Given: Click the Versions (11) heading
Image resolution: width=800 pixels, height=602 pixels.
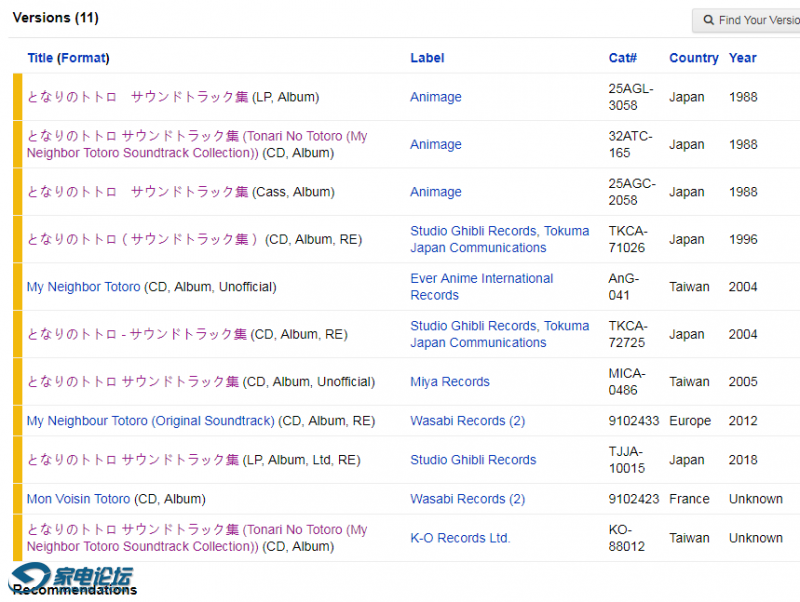Looking at the screenshot, I should [x=56, y=18].
